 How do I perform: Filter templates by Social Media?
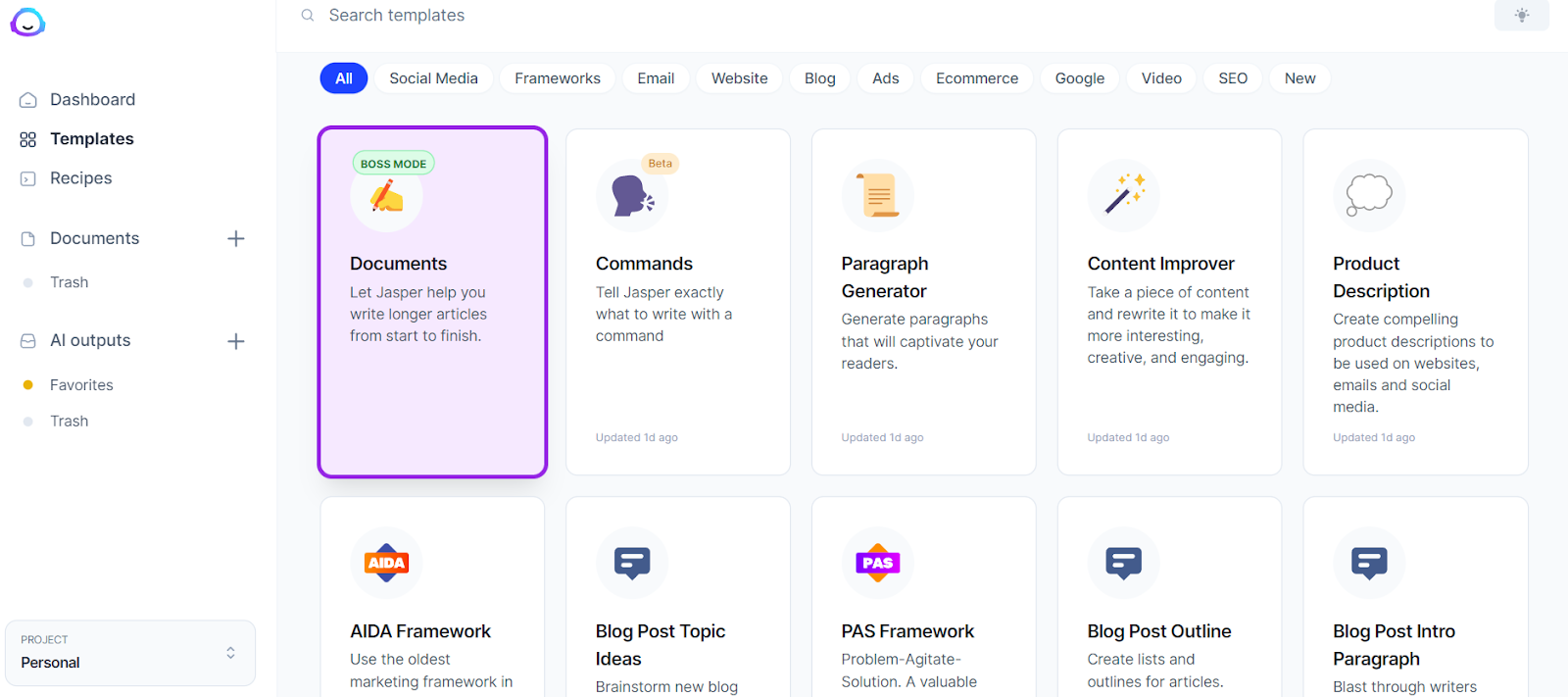coord(433,78)
